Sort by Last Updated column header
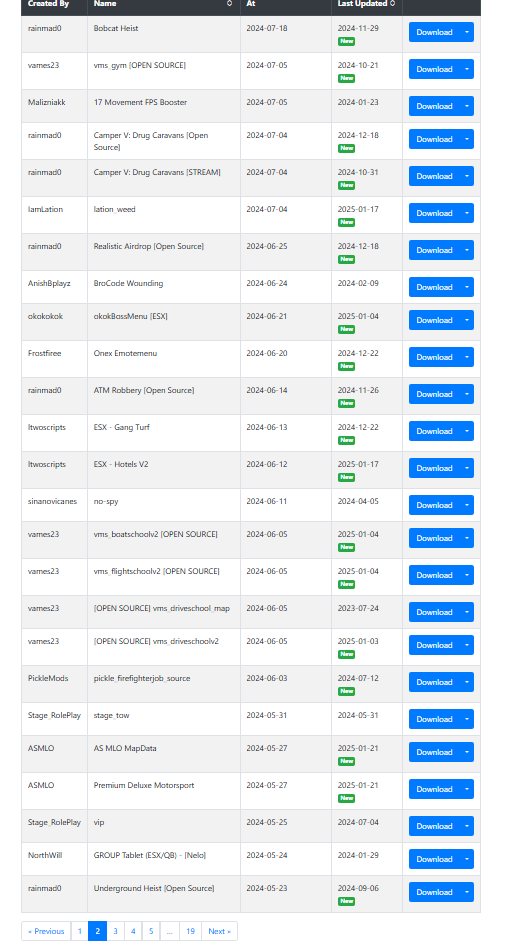The height and width of the screenshot is (946, 506). click(366, 4)
